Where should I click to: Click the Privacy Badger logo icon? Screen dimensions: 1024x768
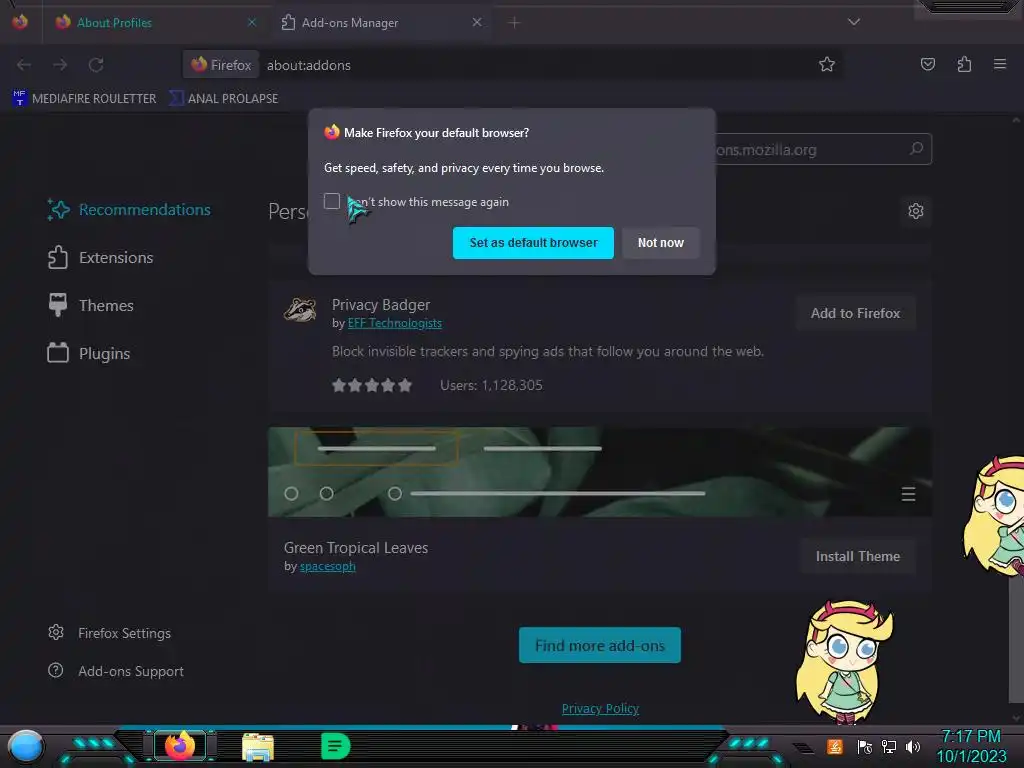[x=300, y=310]
